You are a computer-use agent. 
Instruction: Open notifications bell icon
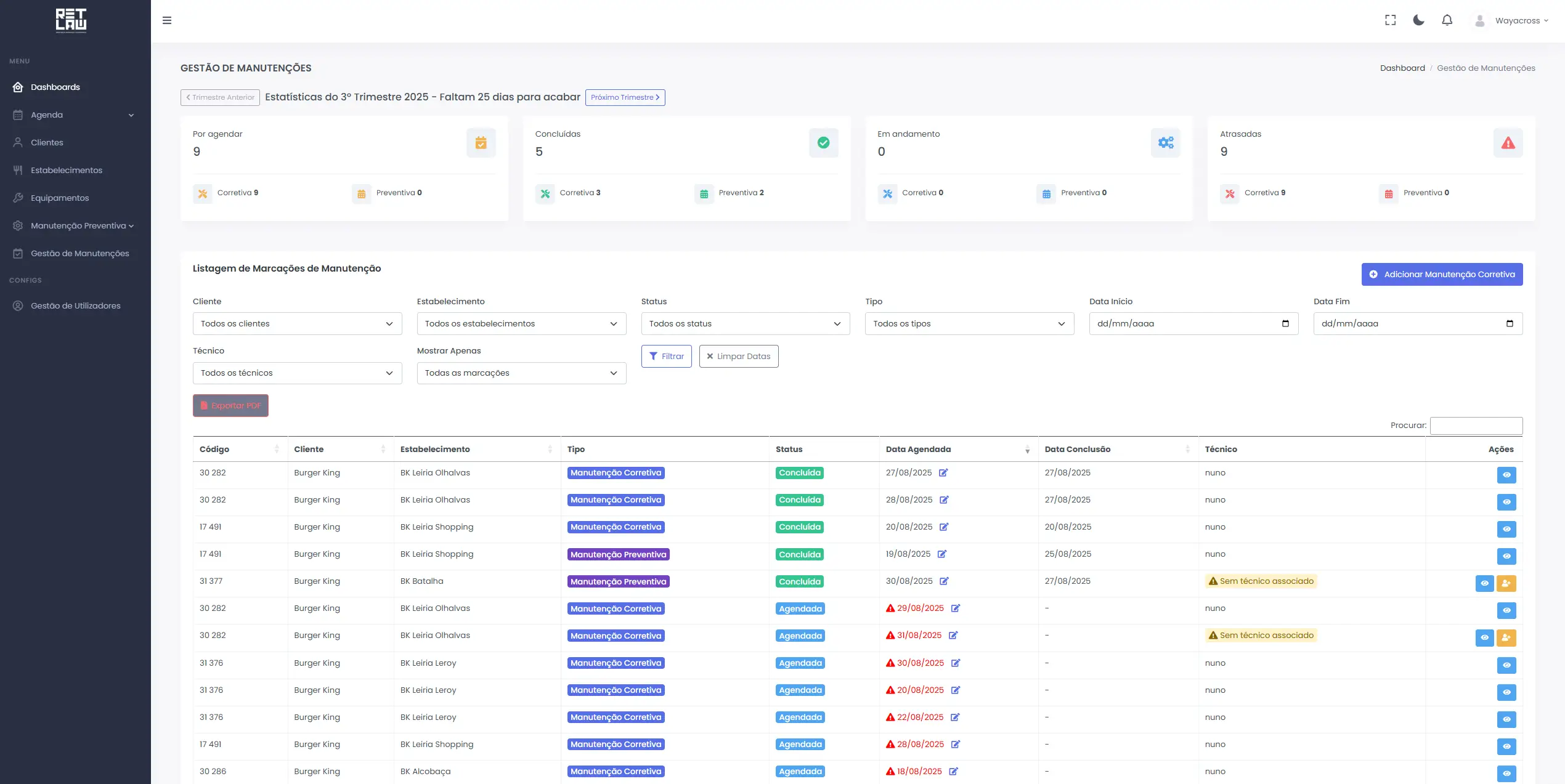[1447, 20]
